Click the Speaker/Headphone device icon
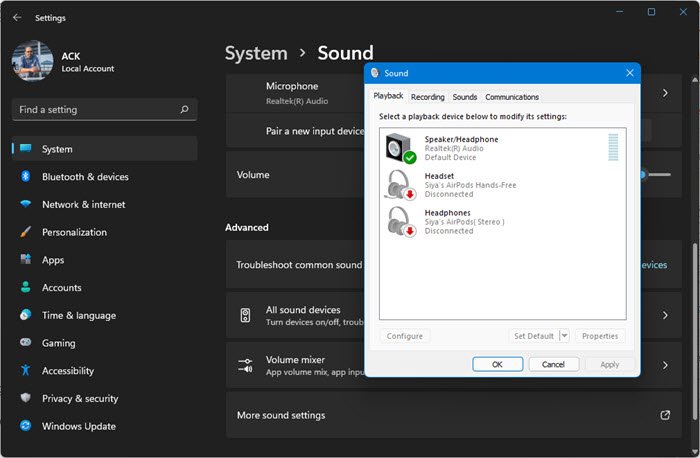 [x=400, y=149]
